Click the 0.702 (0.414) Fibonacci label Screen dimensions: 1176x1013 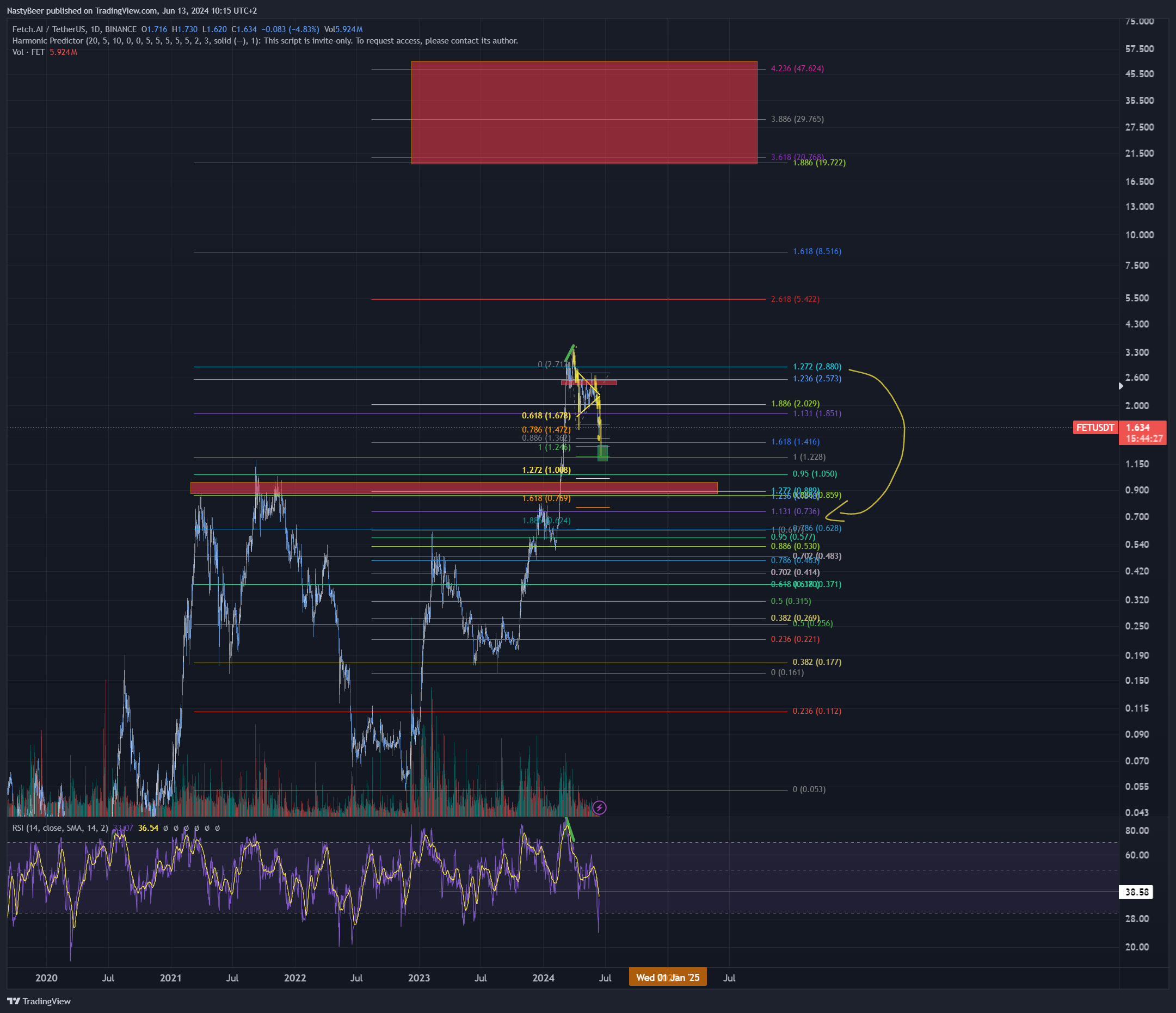tap(795, 573)
